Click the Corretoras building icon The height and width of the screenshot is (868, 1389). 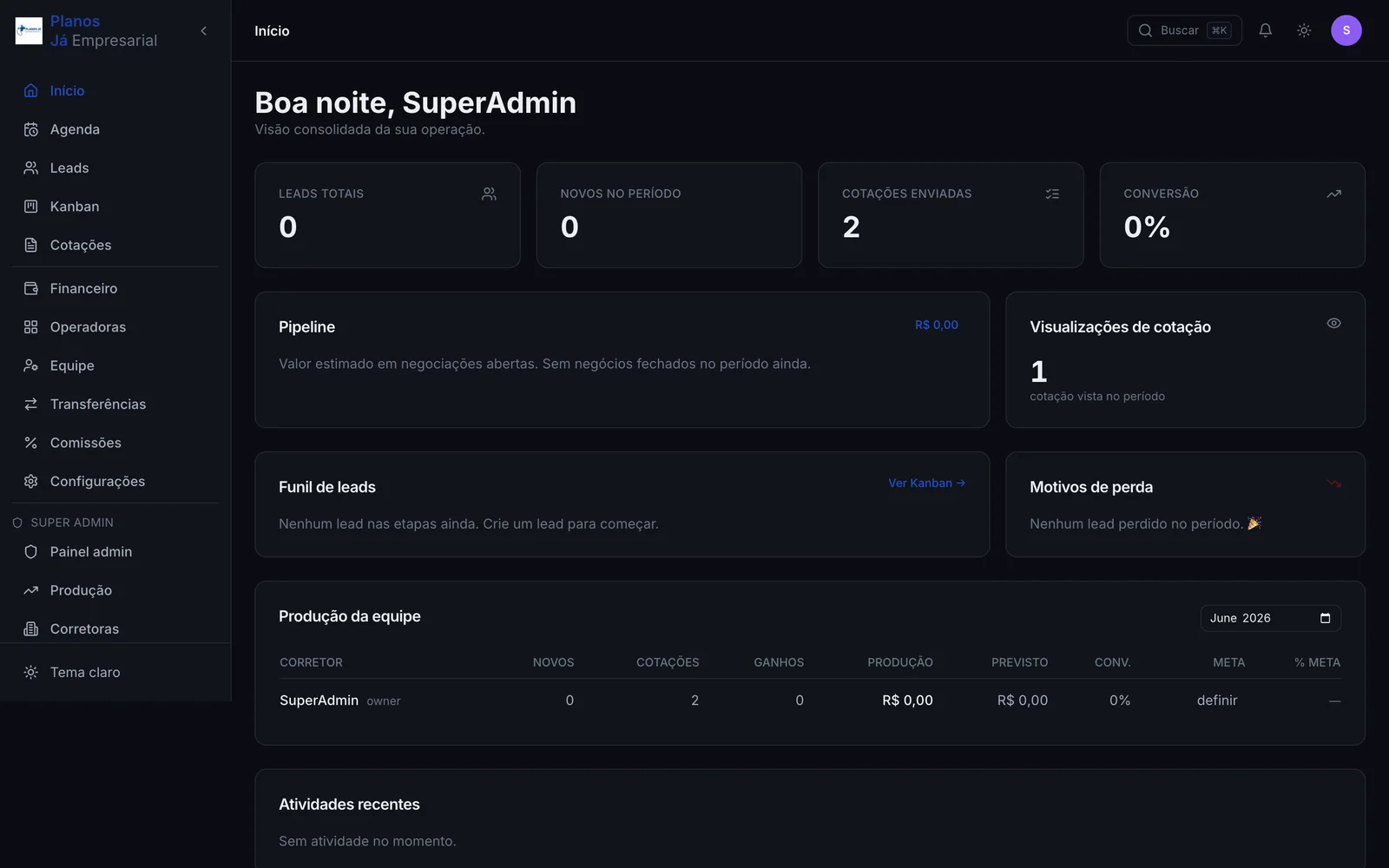point(31,629)
